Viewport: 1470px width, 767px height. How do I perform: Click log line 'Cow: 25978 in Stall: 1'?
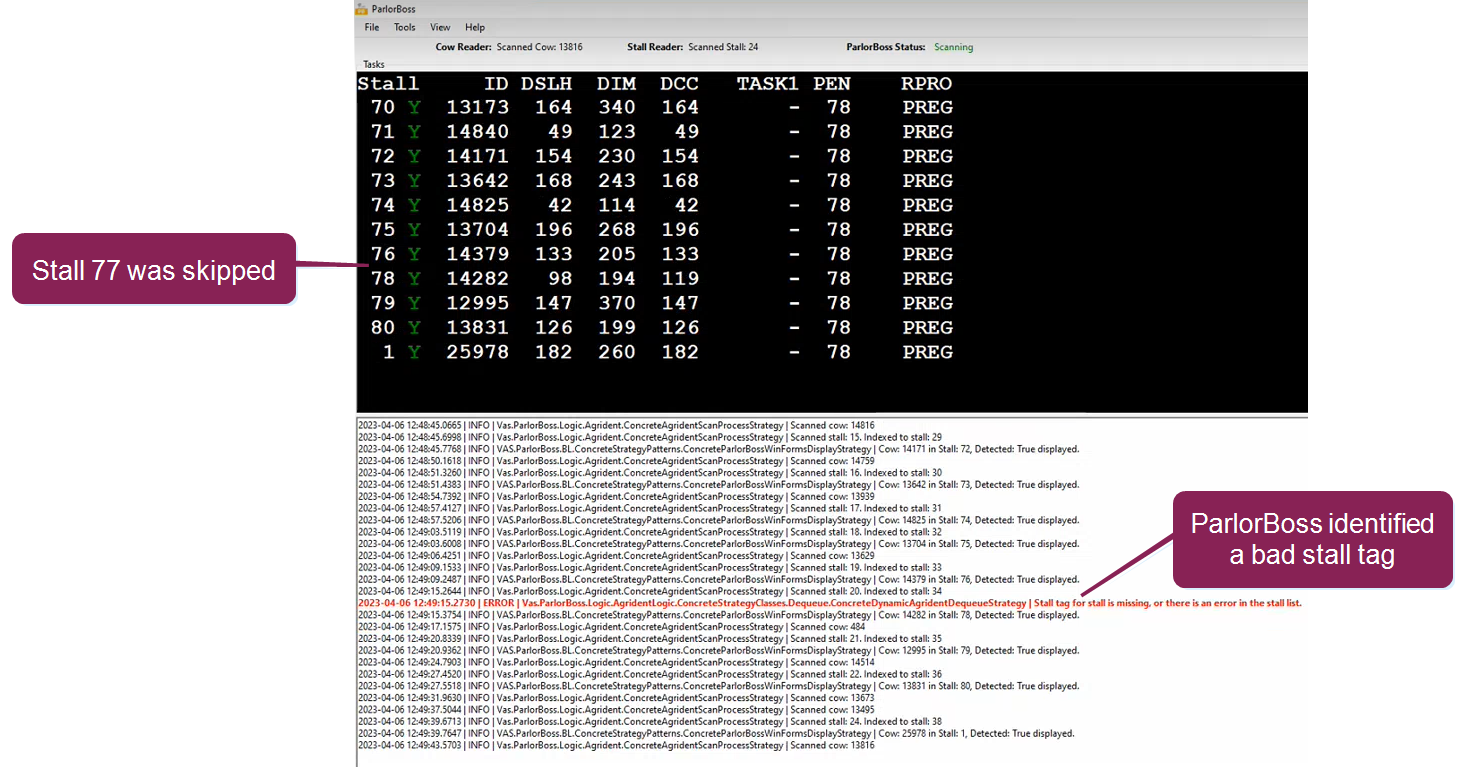click(716, 733)
